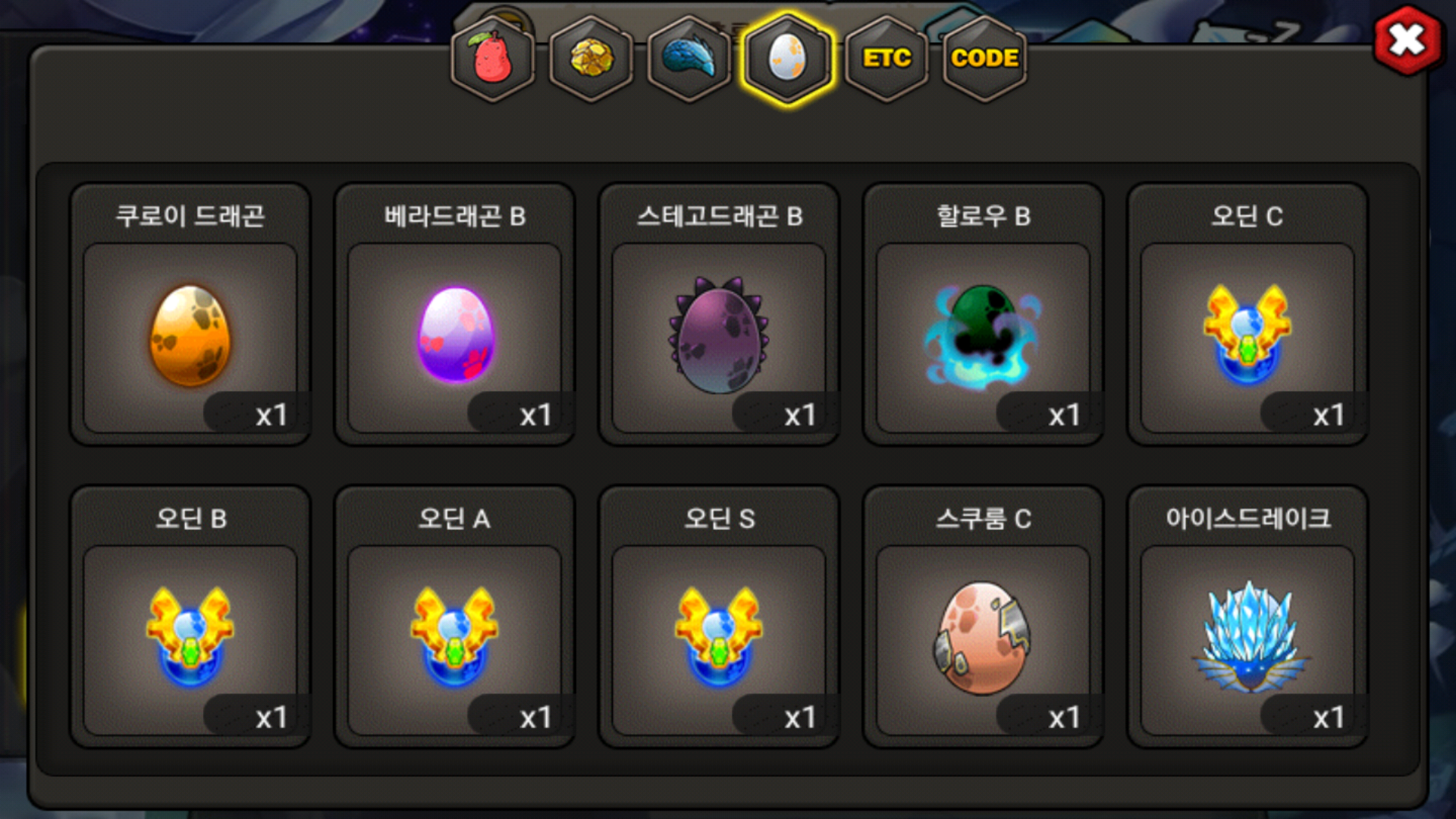Screen dimensions: 1456x819
Task: Switch to the gold nugget tab
Action: pyautogui.click(x=591, y=58)
